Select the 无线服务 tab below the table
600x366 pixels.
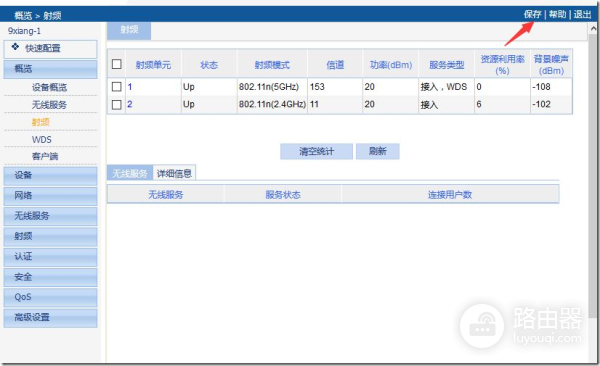coord(130,173)
